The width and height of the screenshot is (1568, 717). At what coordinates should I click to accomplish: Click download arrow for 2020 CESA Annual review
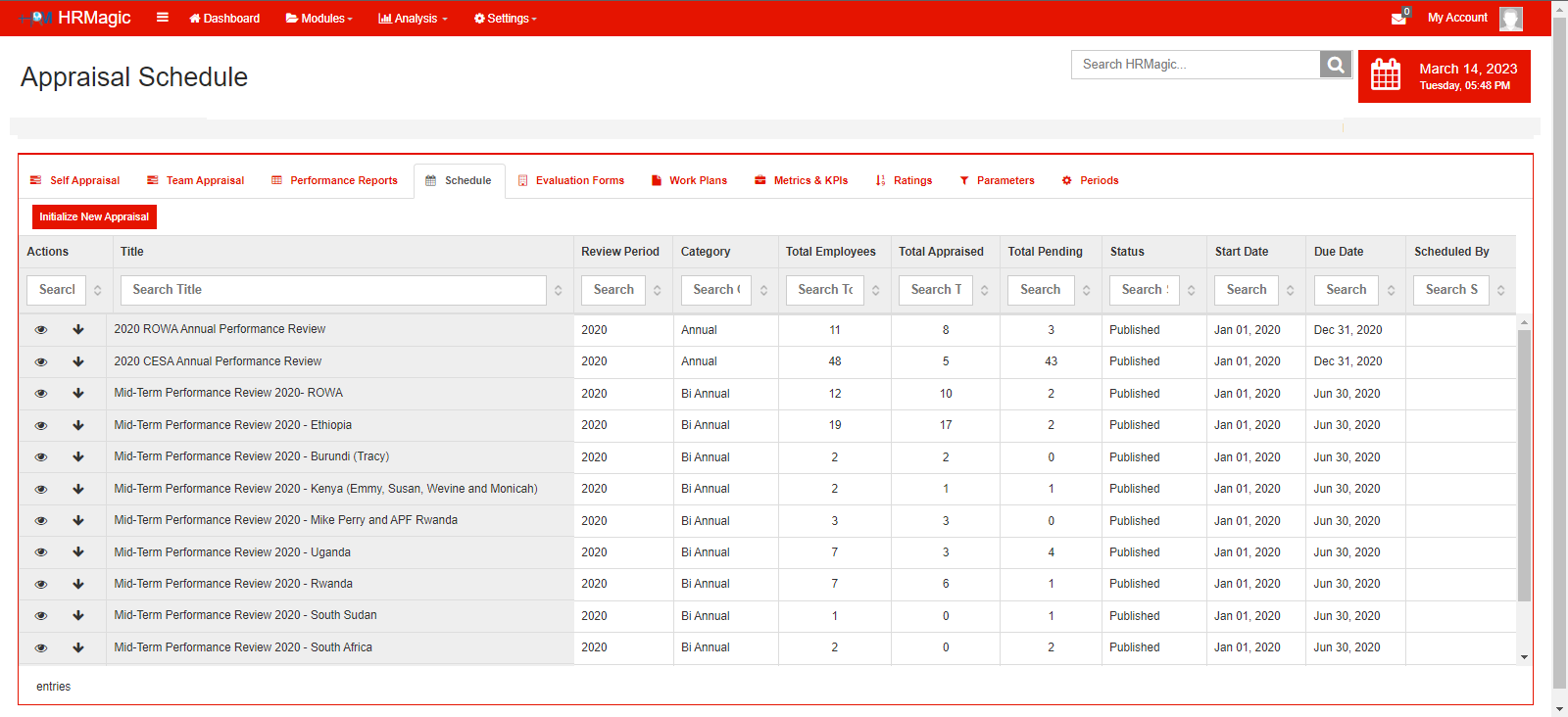pos(78,361)
